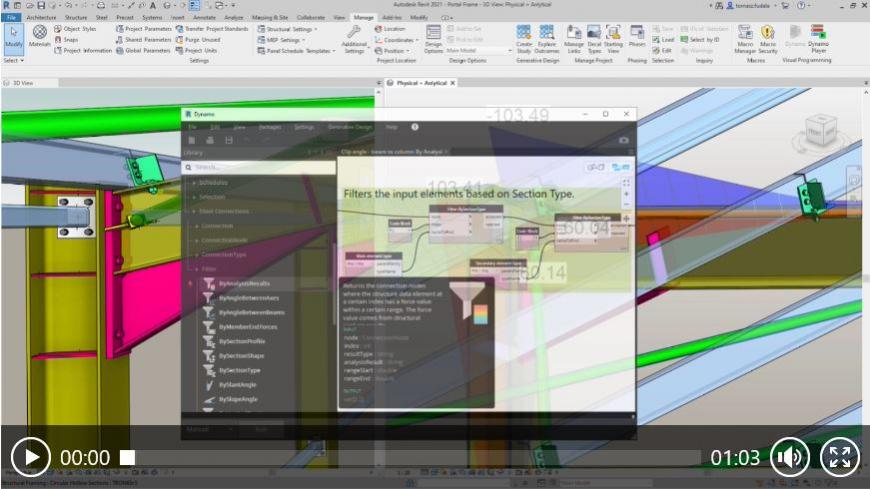Viewport: 870px width, 489px height.
Task: Switch to the Add-Ins ribbon tab
Action: point(392,18)
